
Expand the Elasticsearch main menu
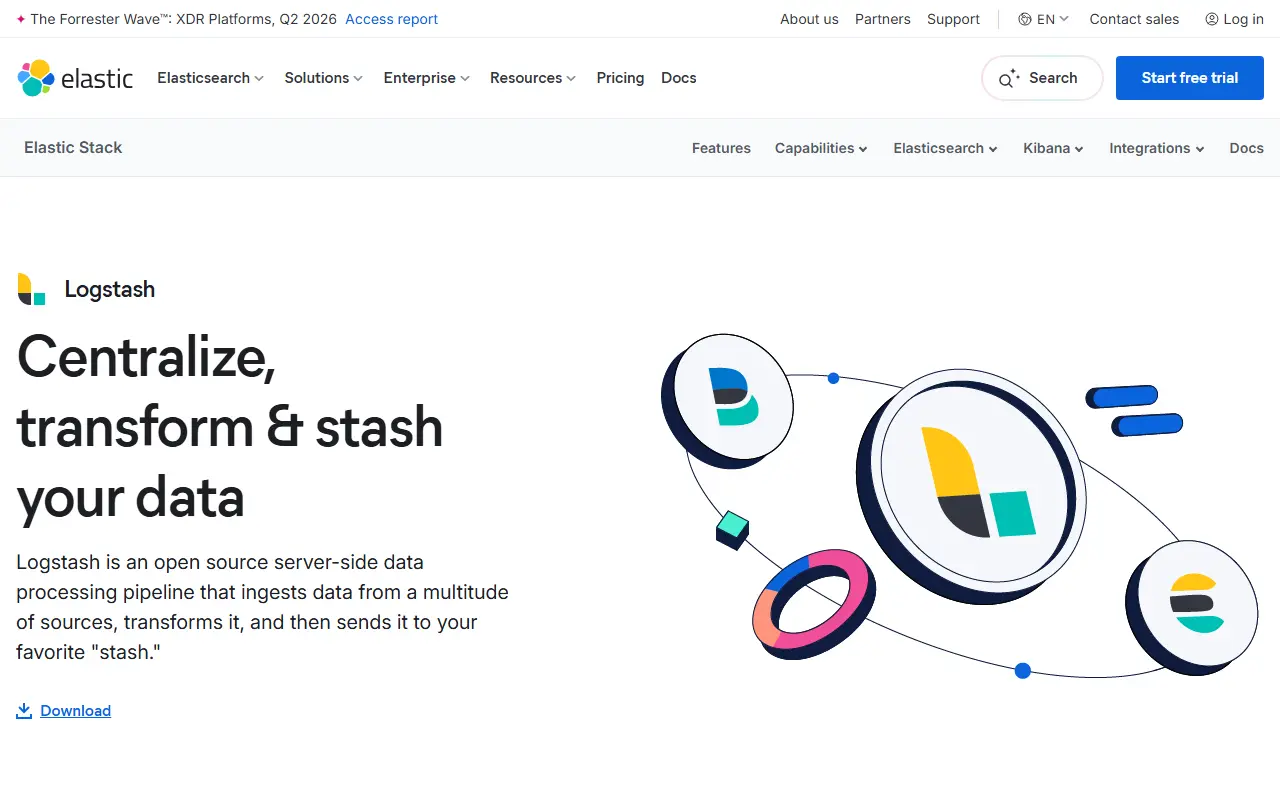210,78
